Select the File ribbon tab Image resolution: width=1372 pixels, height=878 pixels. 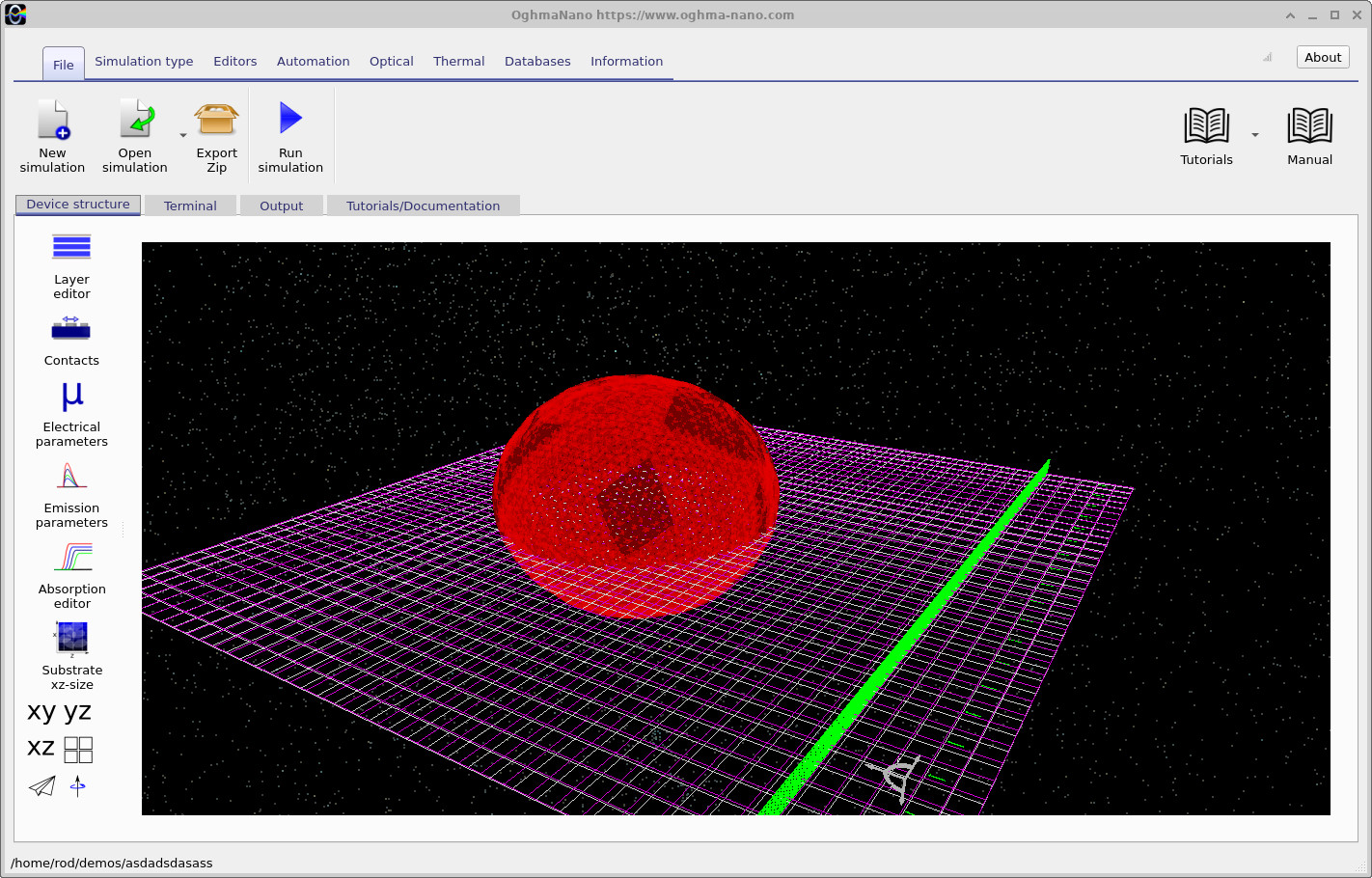(x=64, y=64)
